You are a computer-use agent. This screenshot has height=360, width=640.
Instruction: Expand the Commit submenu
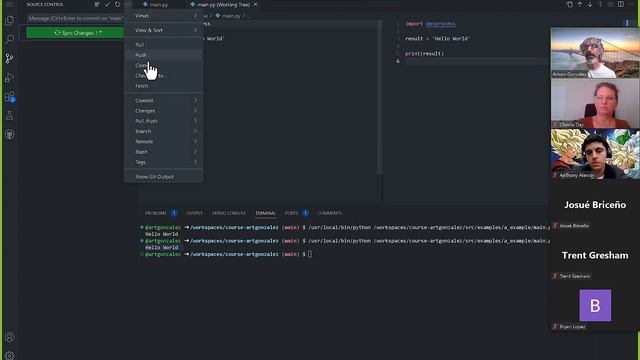163,100
